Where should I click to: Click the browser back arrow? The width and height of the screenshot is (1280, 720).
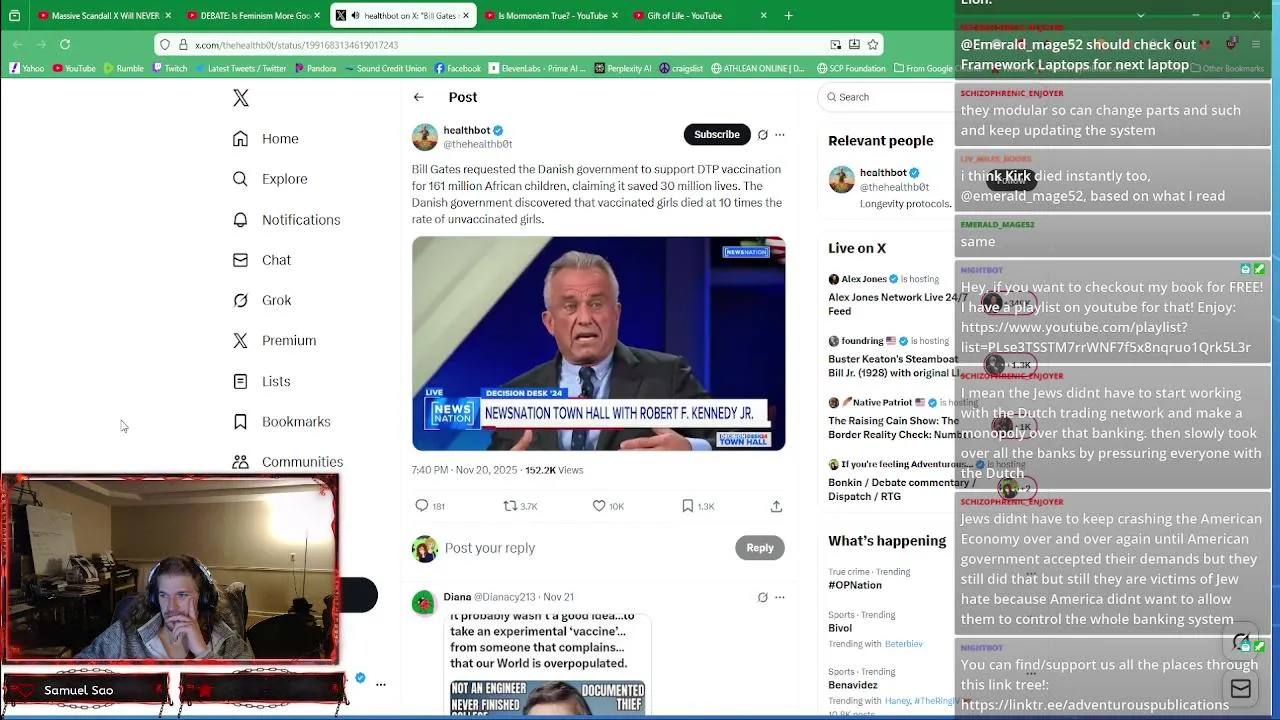point(17,45)
